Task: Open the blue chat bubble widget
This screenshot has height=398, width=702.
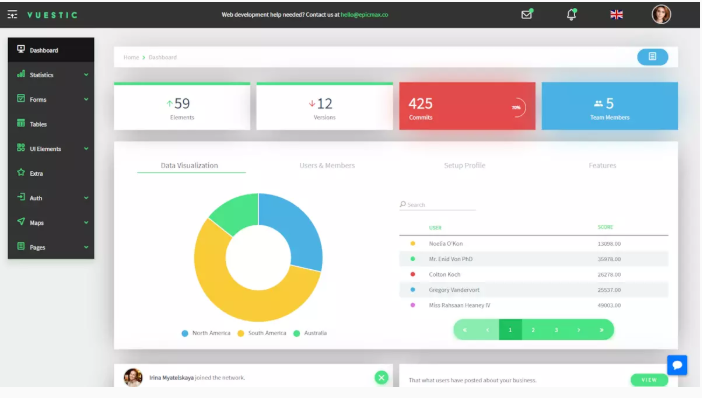Action: (x=677, y=365)
